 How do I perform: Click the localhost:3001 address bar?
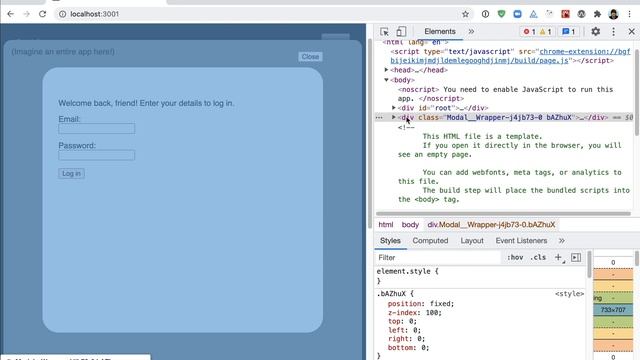click(x=261, y=14)
